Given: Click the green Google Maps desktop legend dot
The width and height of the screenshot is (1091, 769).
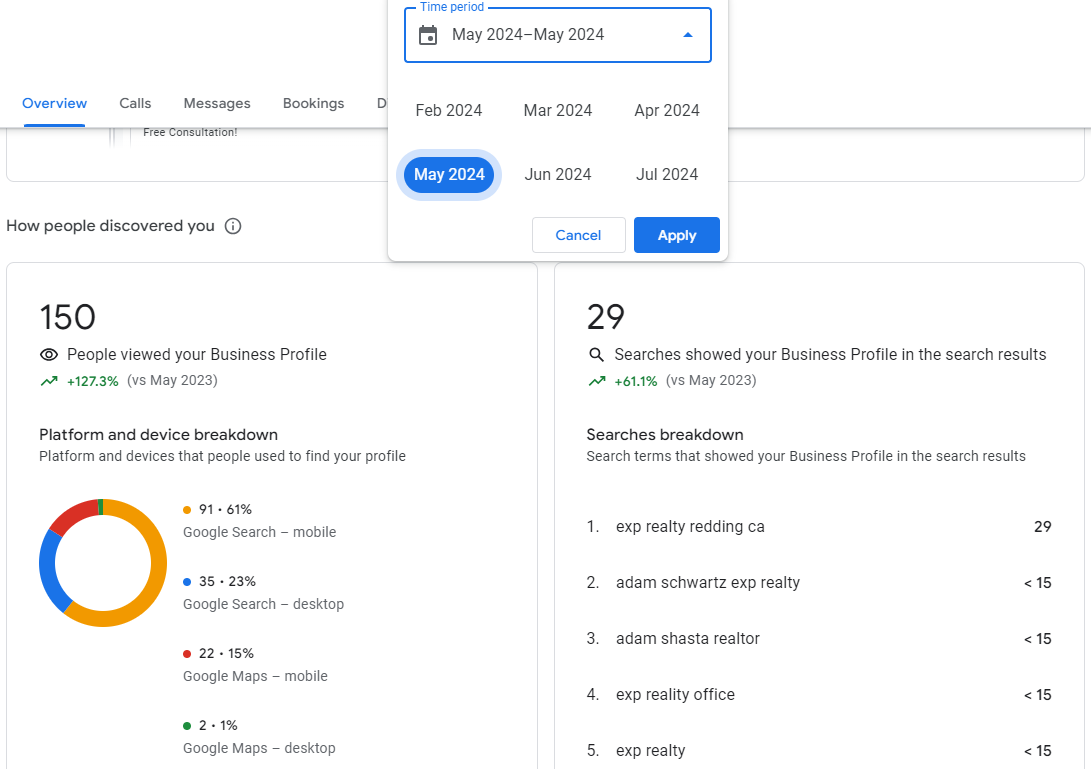Looking at the screenshot, I should pyautogui.click(x=186, y=726).
